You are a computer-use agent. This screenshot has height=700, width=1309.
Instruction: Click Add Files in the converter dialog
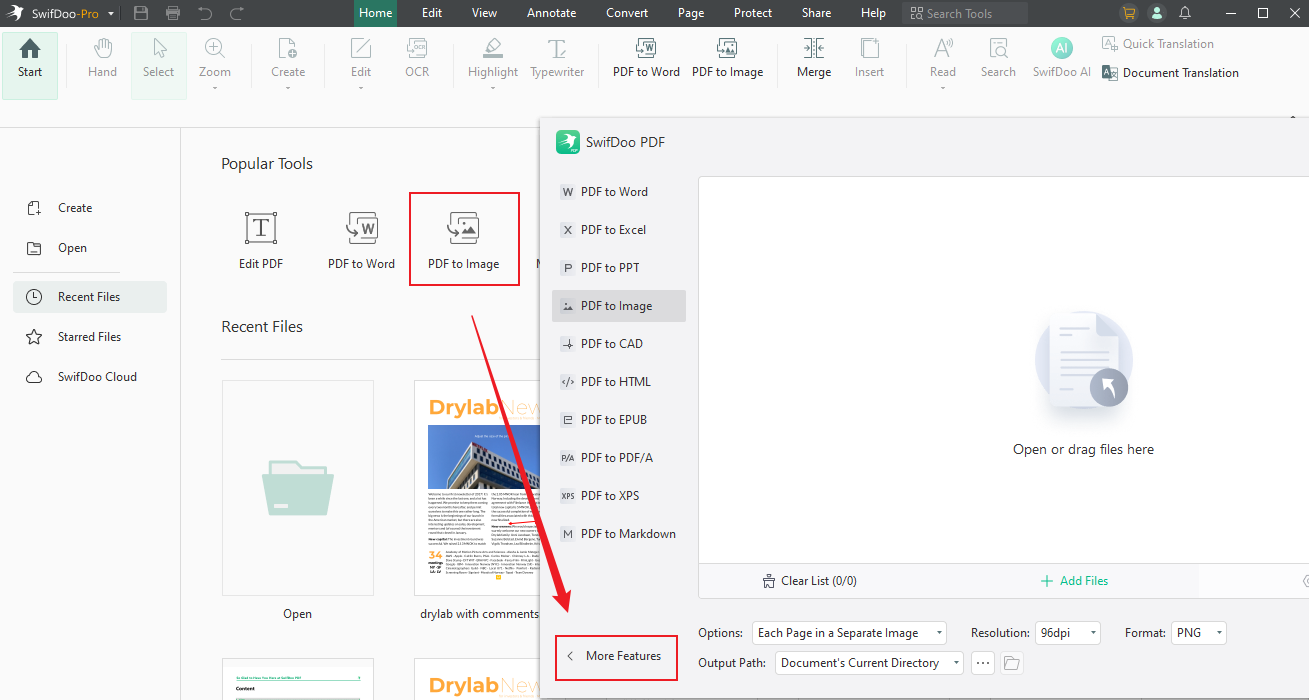click(x=1074, y=580)
